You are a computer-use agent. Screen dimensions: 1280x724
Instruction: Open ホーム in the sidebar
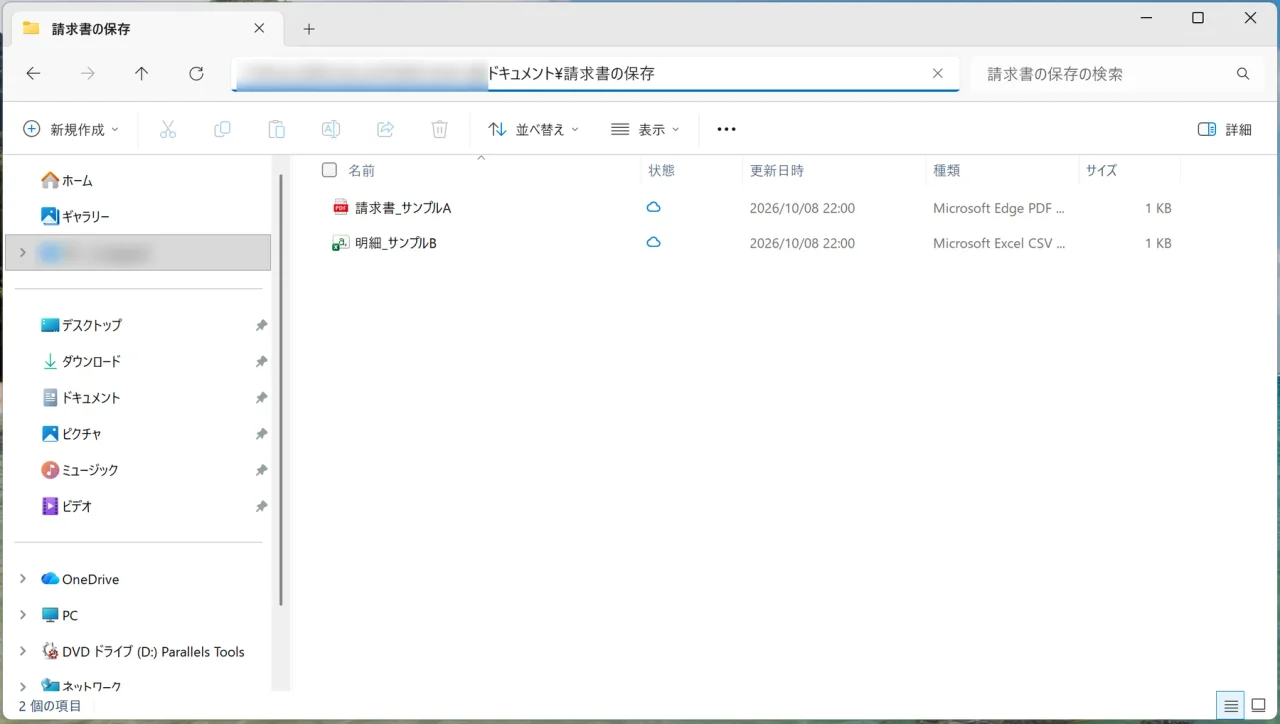pyautogui.click(x=67, y=180)
